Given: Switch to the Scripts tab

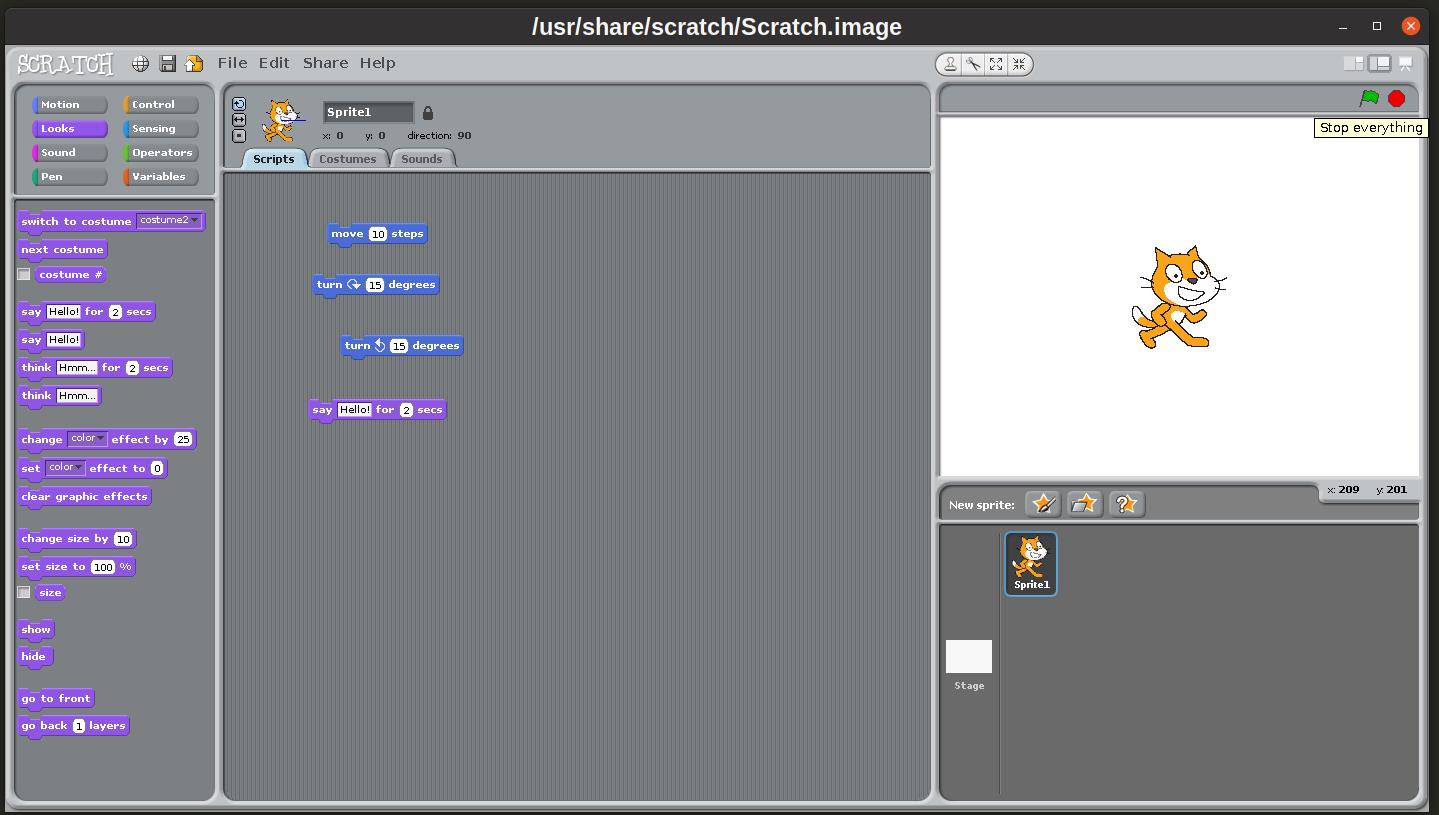Looking at the screenshot, I should tap(274, 159).
